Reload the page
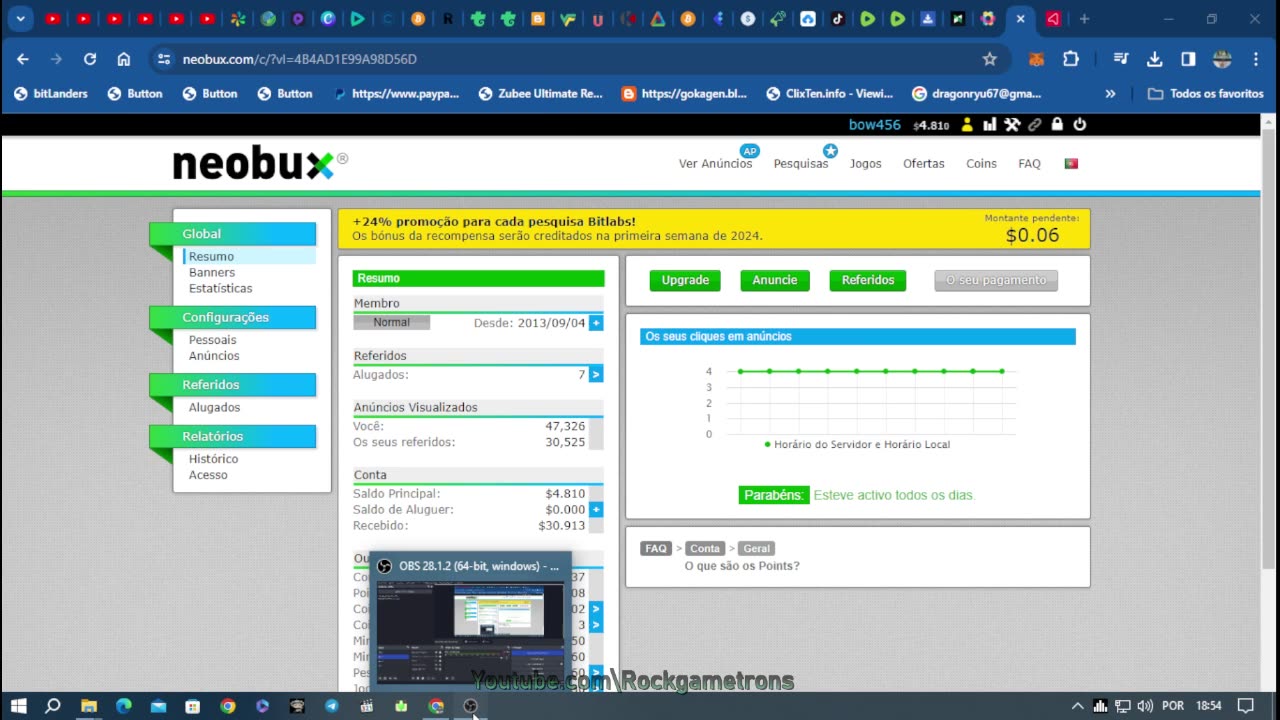This screenshot has height=720, width=1280. point(90,59)
